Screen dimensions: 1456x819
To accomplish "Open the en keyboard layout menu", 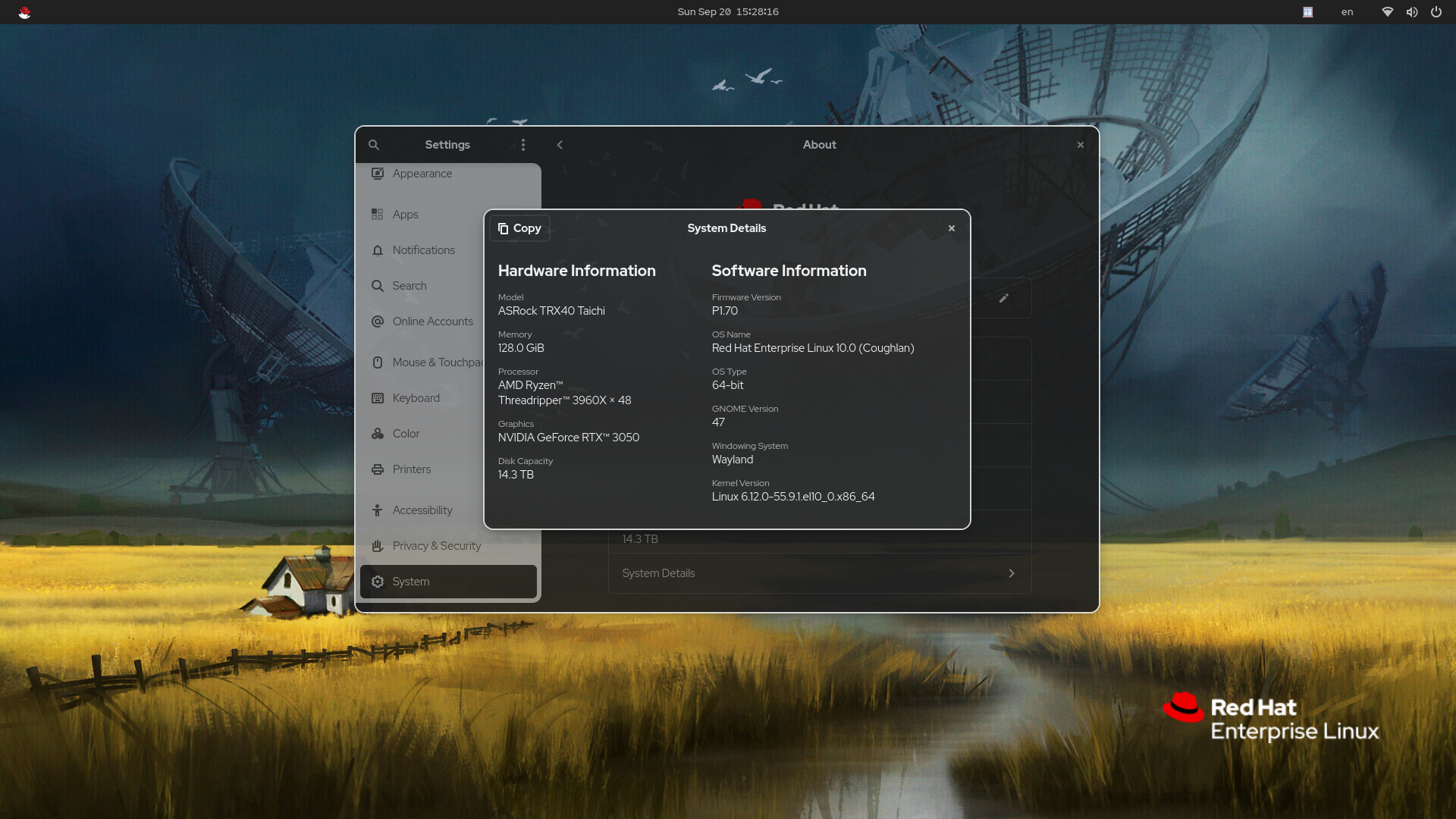I will click(x=1347, y=12).
